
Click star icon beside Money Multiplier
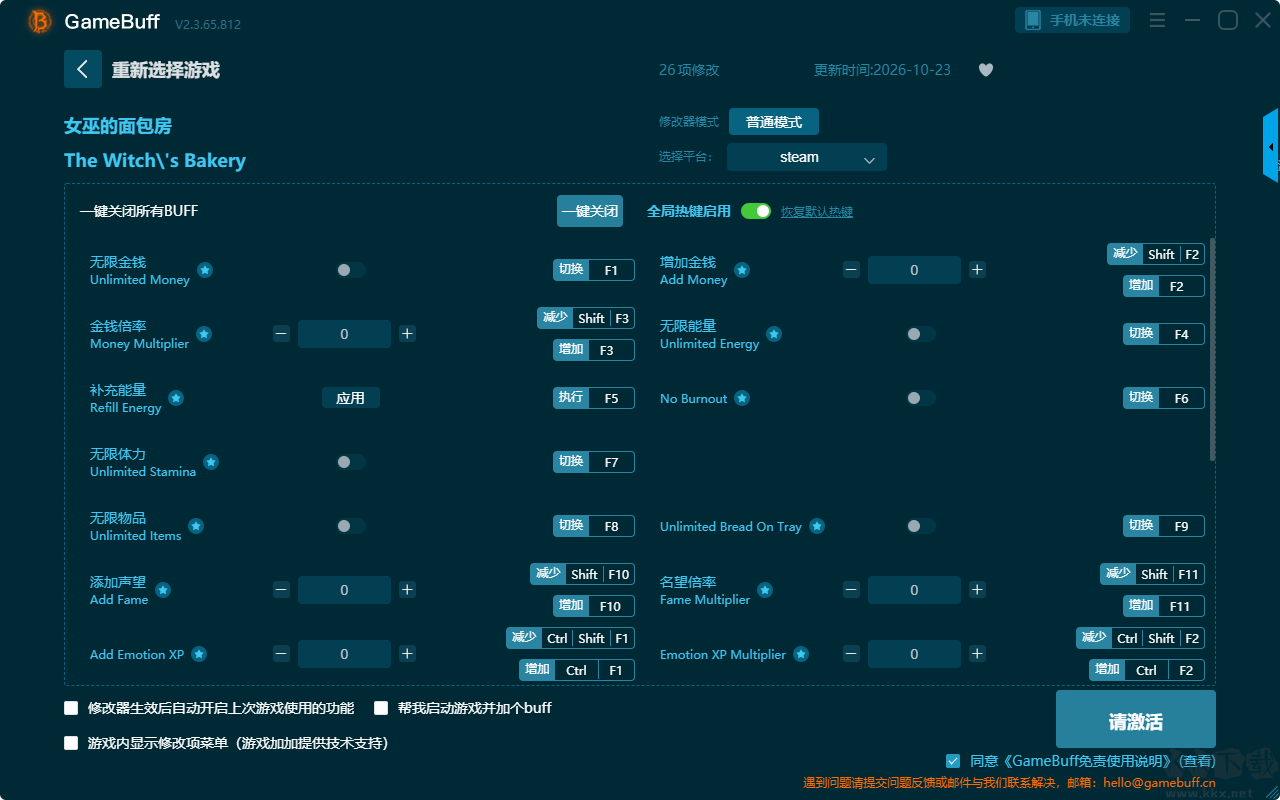click(204, 334)
